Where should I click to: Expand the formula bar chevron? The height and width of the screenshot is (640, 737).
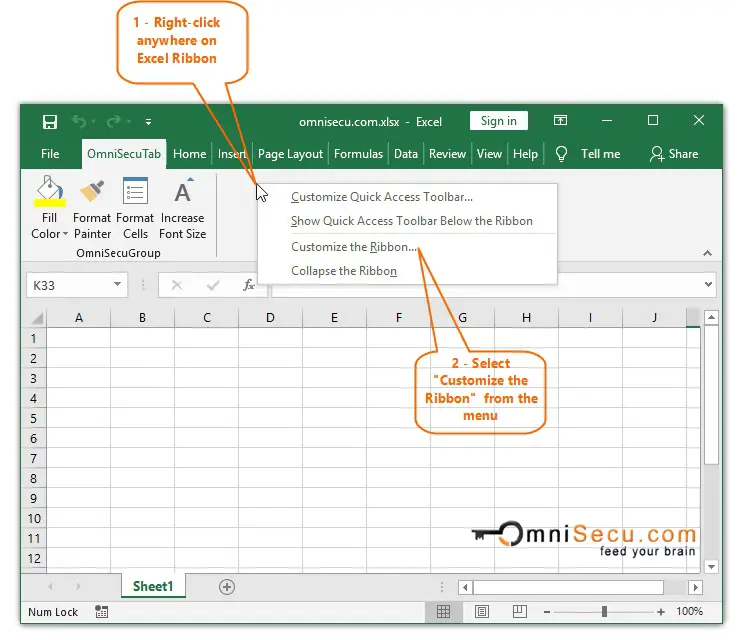coord(708,284)
